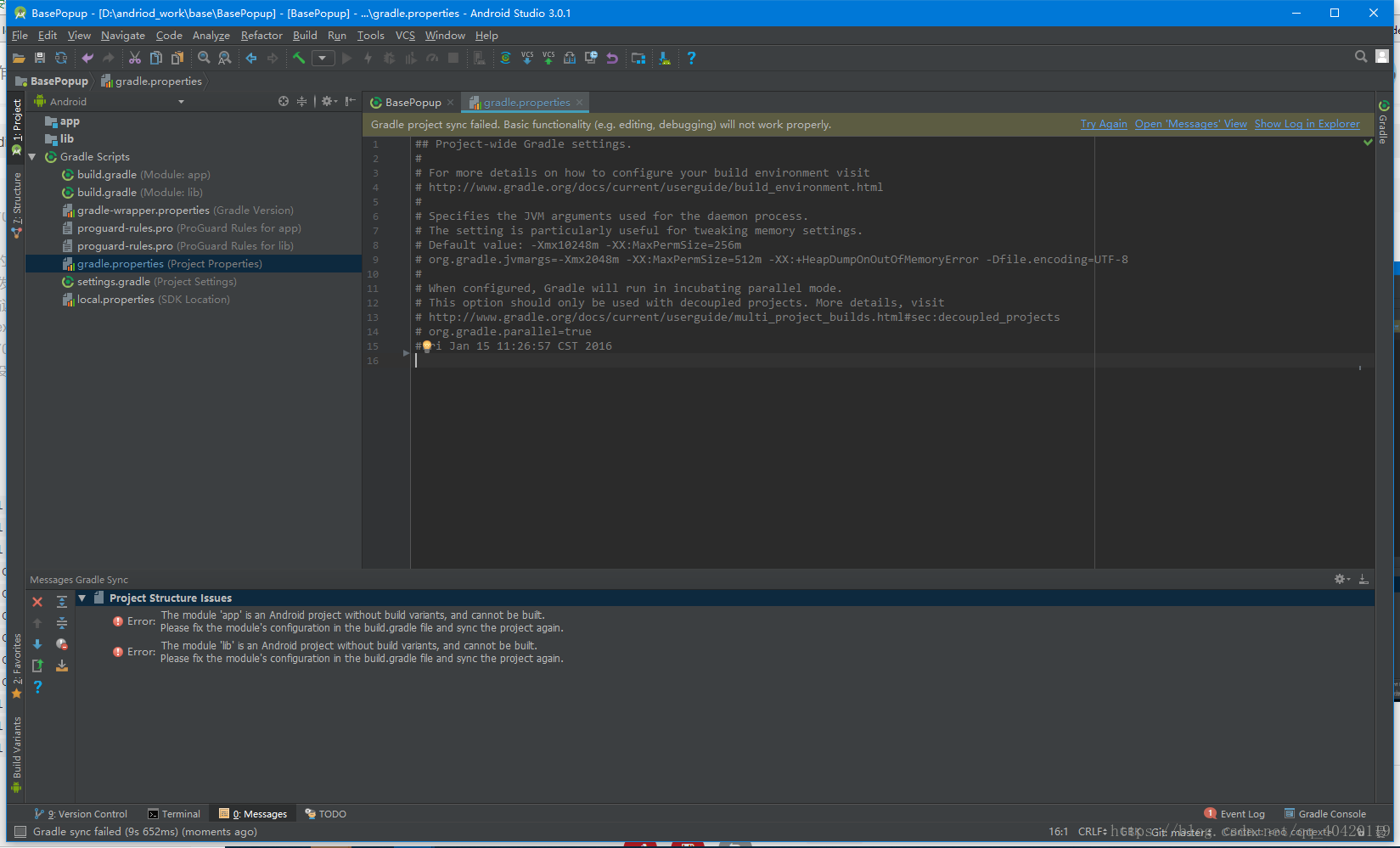Open the run configuration dropdown
Image resolution: width=1400 pixels, height=848 pixels.
pyautogui.click(x=323, y=59)
